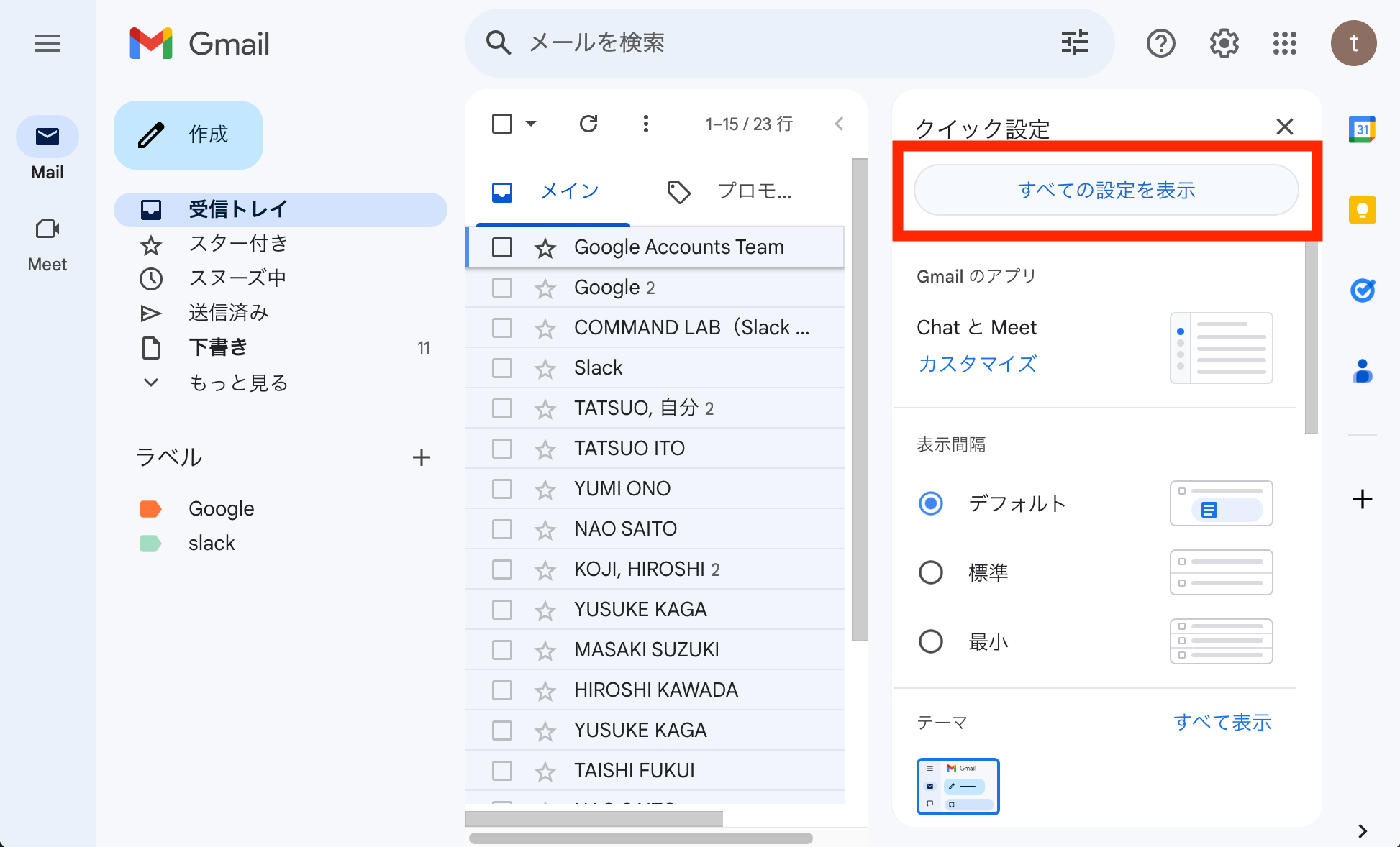The width and height of the screenshot is (1400, 847).
Task: Select the TATSUO ITO email checkbox
Action: [x=502, y=449]
